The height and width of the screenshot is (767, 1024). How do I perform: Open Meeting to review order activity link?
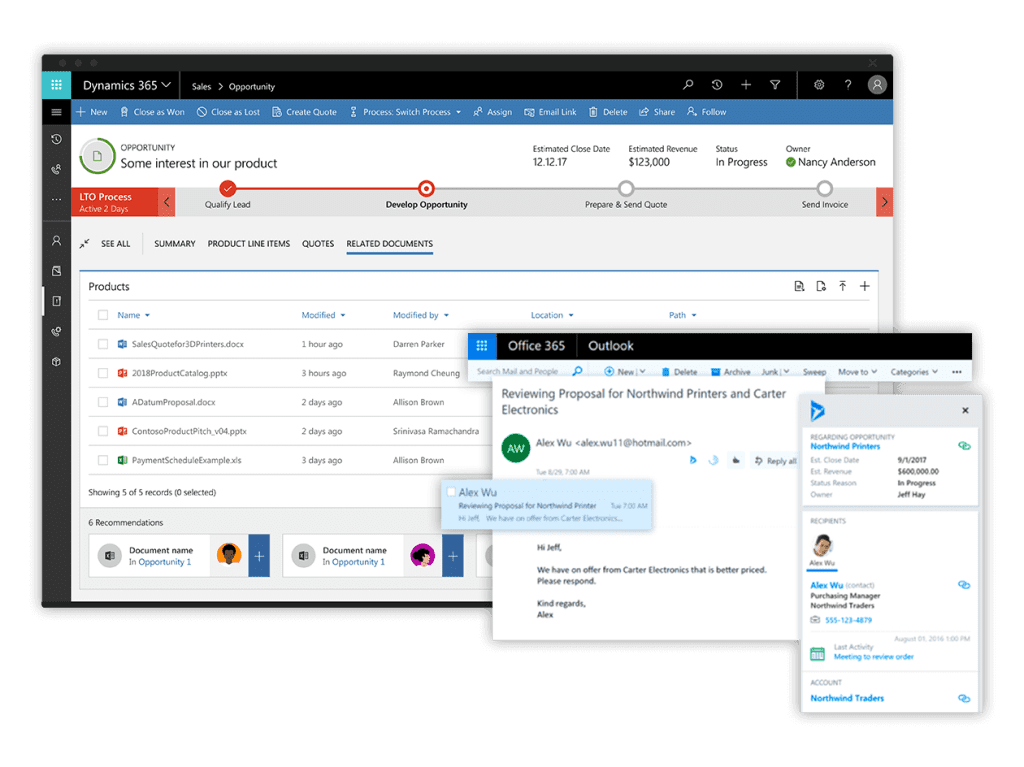[874, 657]
